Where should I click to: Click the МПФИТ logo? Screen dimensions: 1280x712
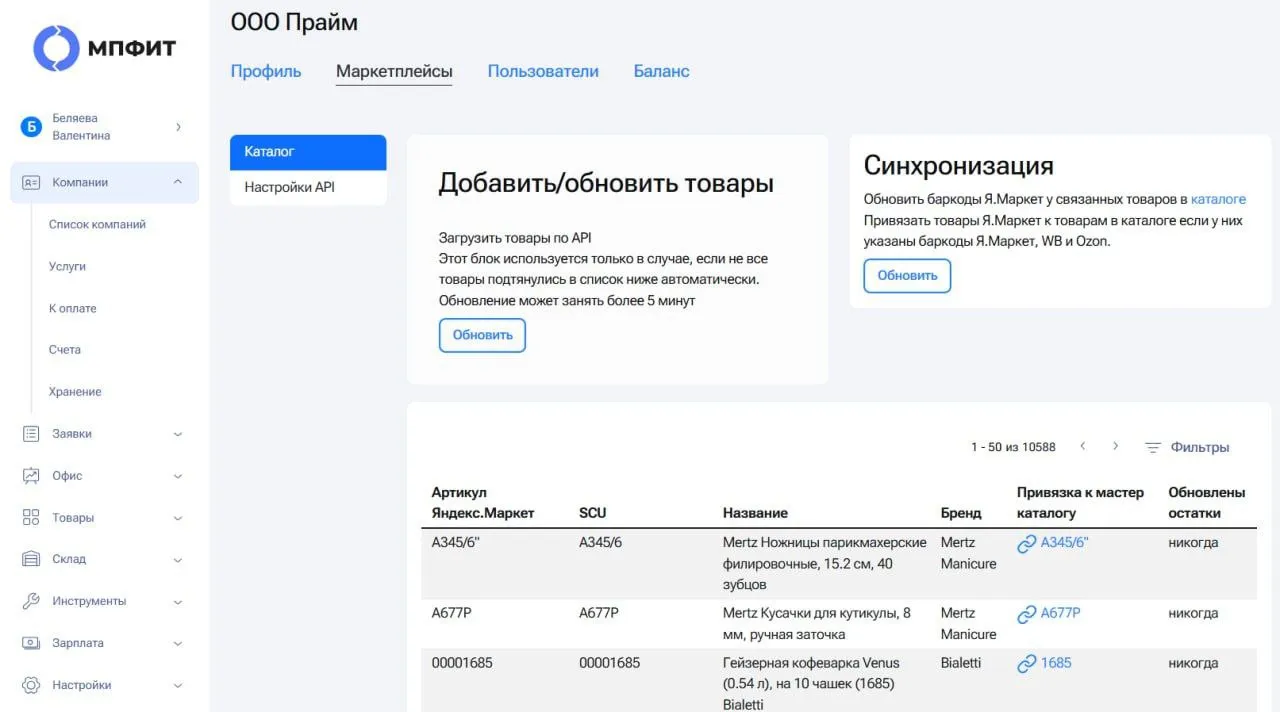click(x=104, y=48)
